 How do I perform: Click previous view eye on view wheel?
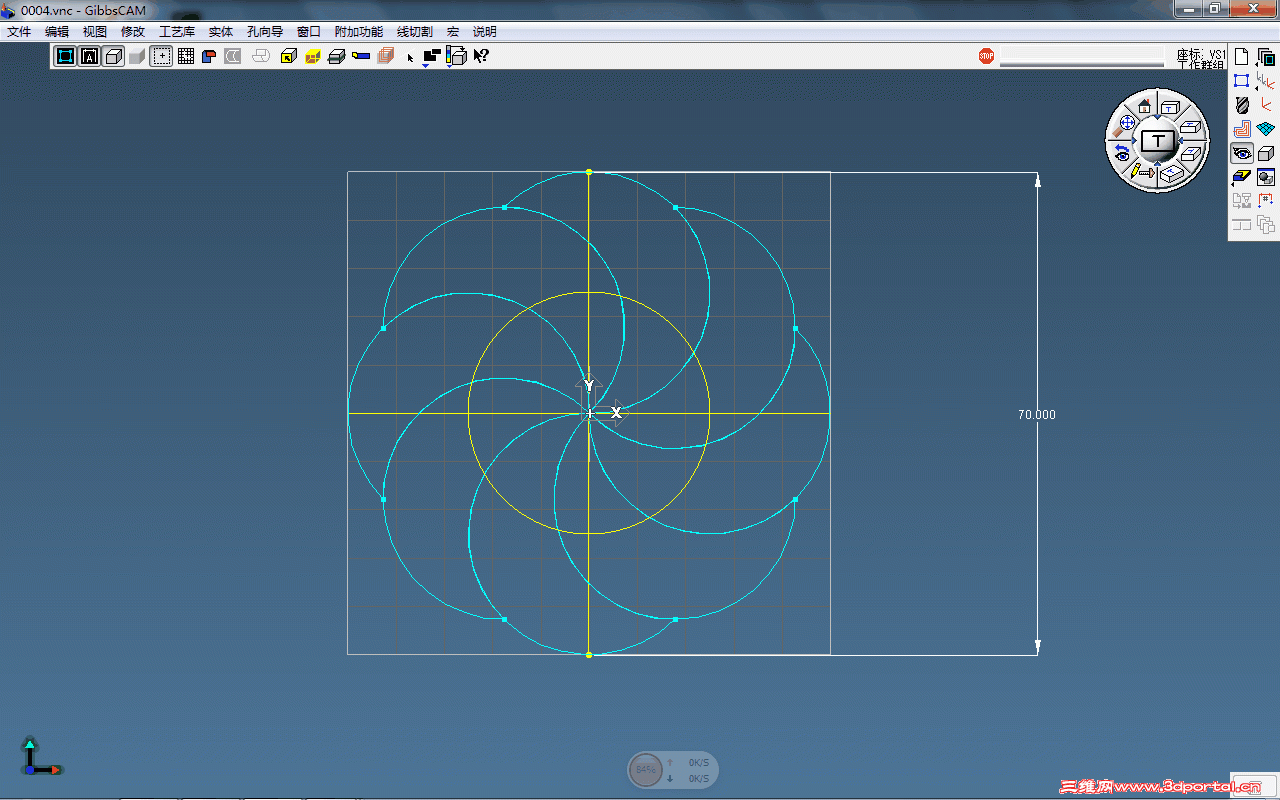[x=1122, y=153]
